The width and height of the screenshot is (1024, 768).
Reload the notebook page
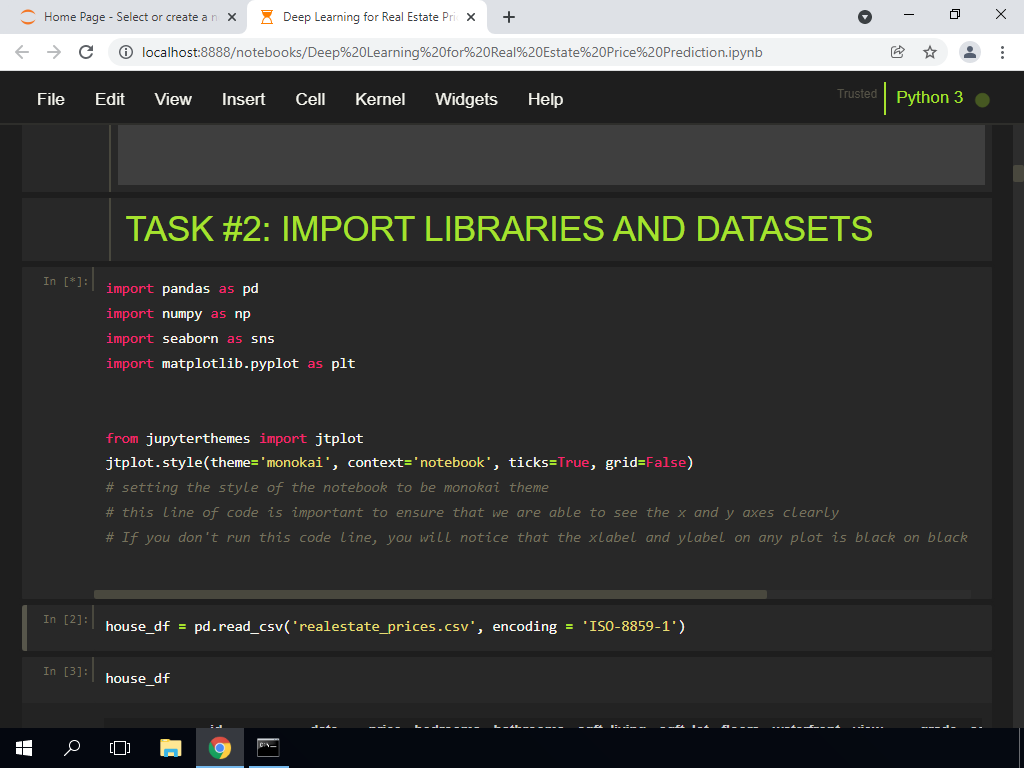coord(86,52)
